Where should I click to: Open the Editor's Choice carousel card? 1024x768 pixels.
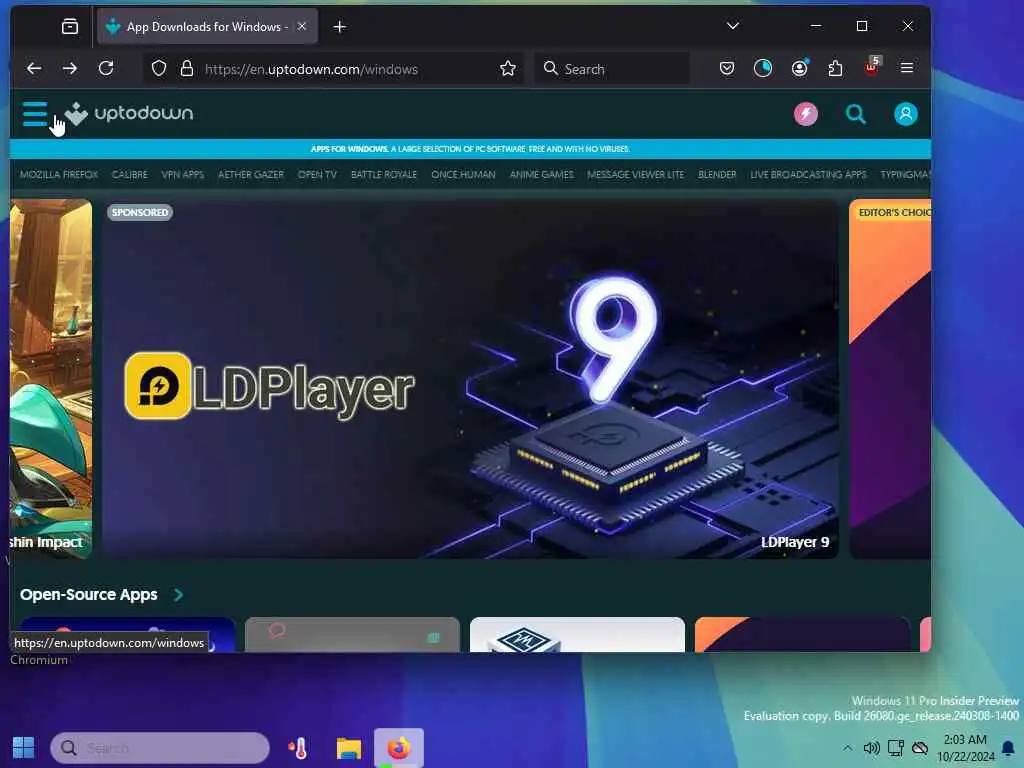(x=890, y=379)
